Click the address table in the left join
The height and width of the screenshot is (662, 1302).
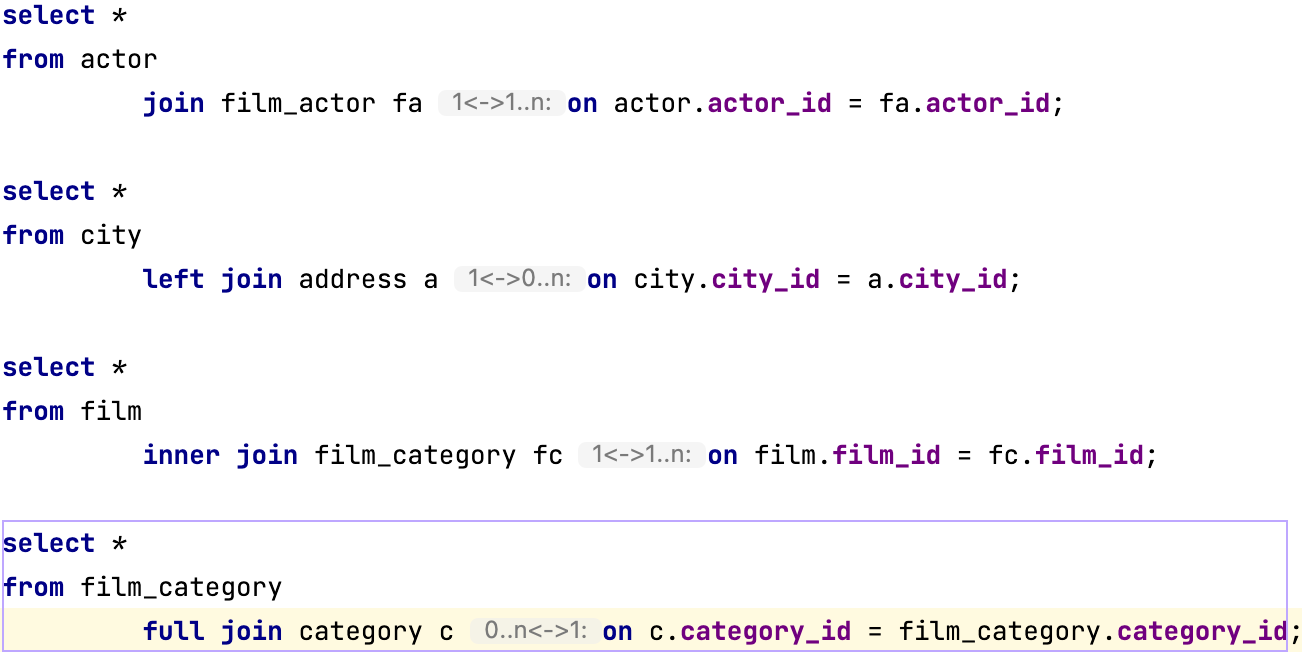352,279
